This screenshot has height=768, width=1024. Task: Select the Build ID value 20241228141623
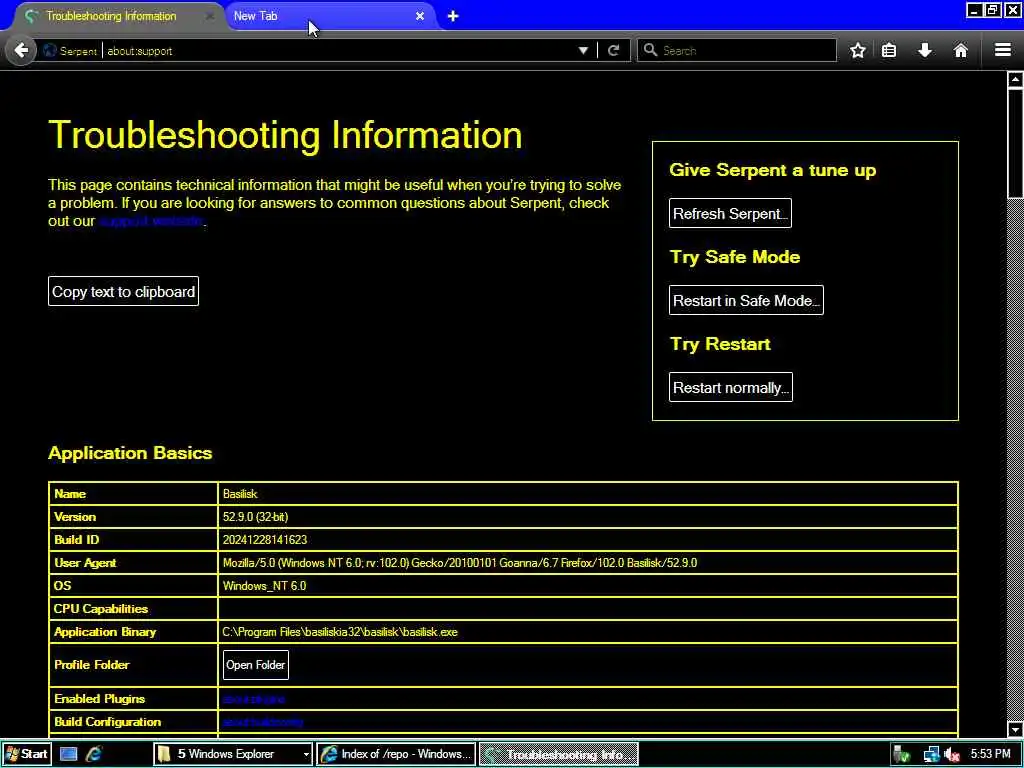[264, 539]
